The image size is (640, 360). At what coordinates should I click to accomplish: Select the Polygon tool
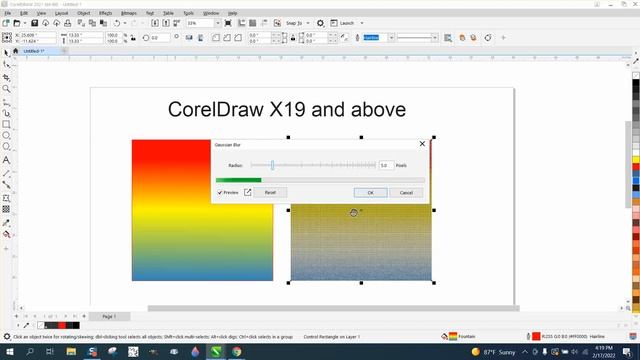7,147
